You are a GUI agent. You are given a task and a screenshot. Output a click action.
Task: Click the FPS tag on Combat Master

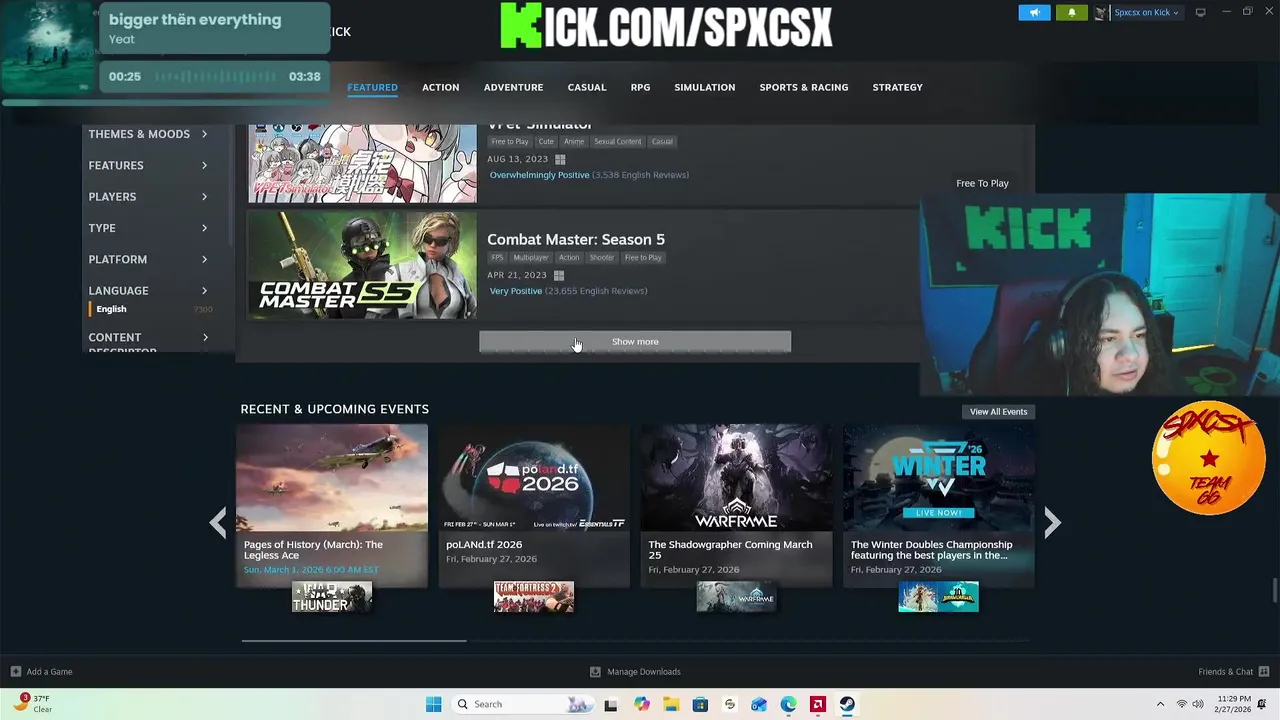pos(497,258)
